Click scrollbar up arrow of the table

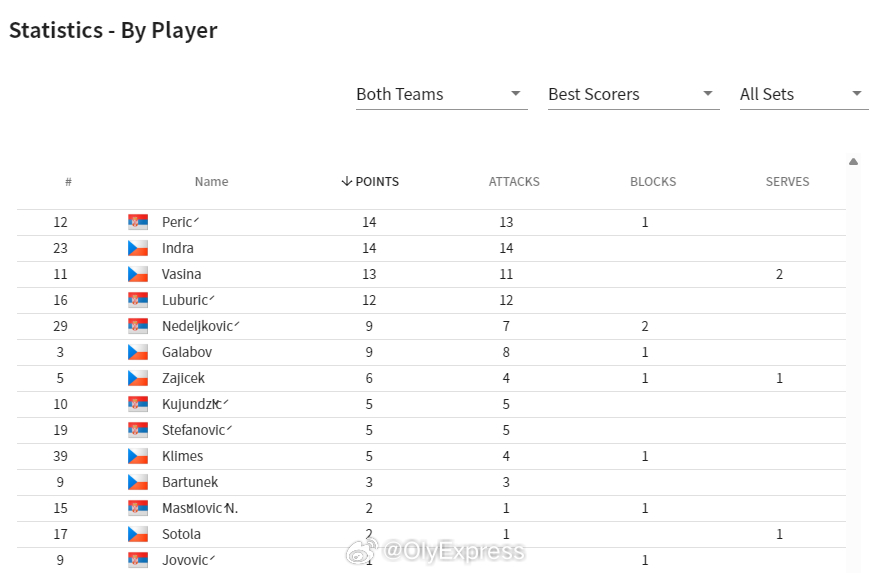click(x=853, y=162)
